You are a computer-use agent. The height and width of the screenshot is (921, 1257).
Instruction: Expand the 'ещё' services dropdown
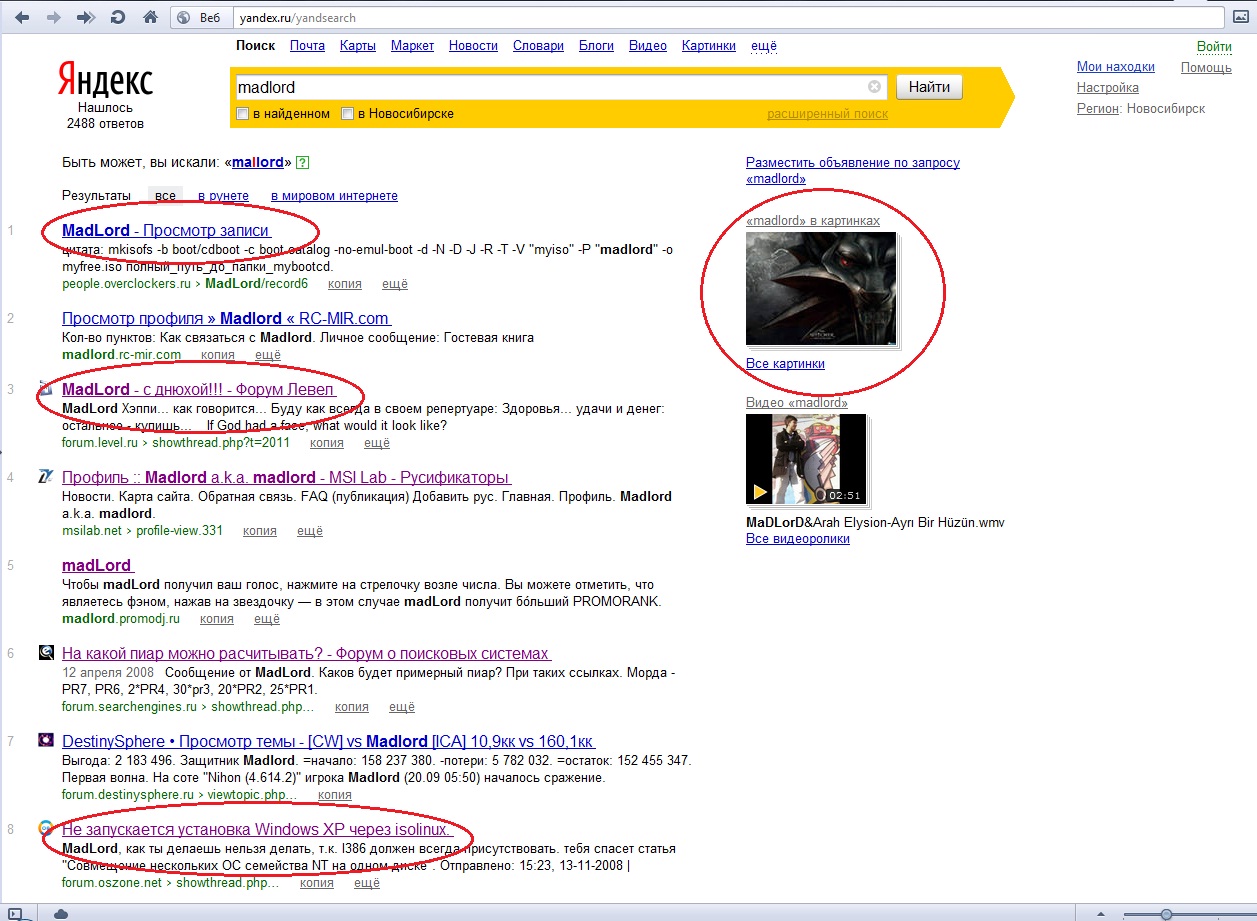[763, 46]
